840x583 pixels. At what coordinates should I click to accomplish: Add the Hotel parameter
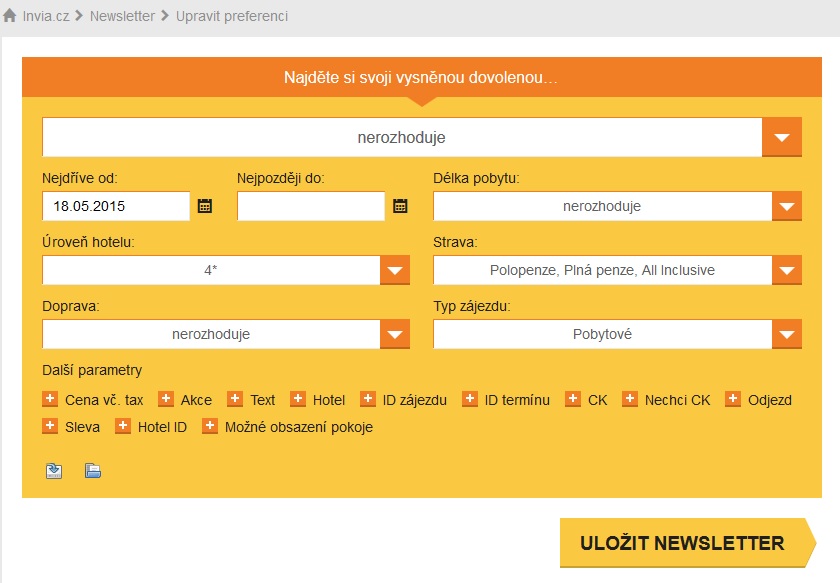[298, 399]
